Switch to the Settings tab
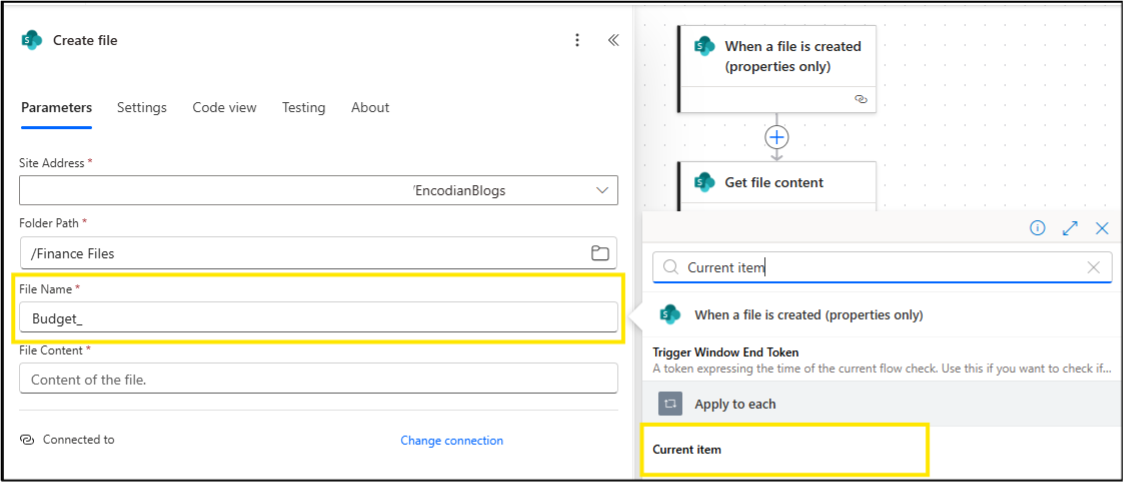Image resolution: width=1125 pixels, height=485 pixels. [x=141, y=107]
